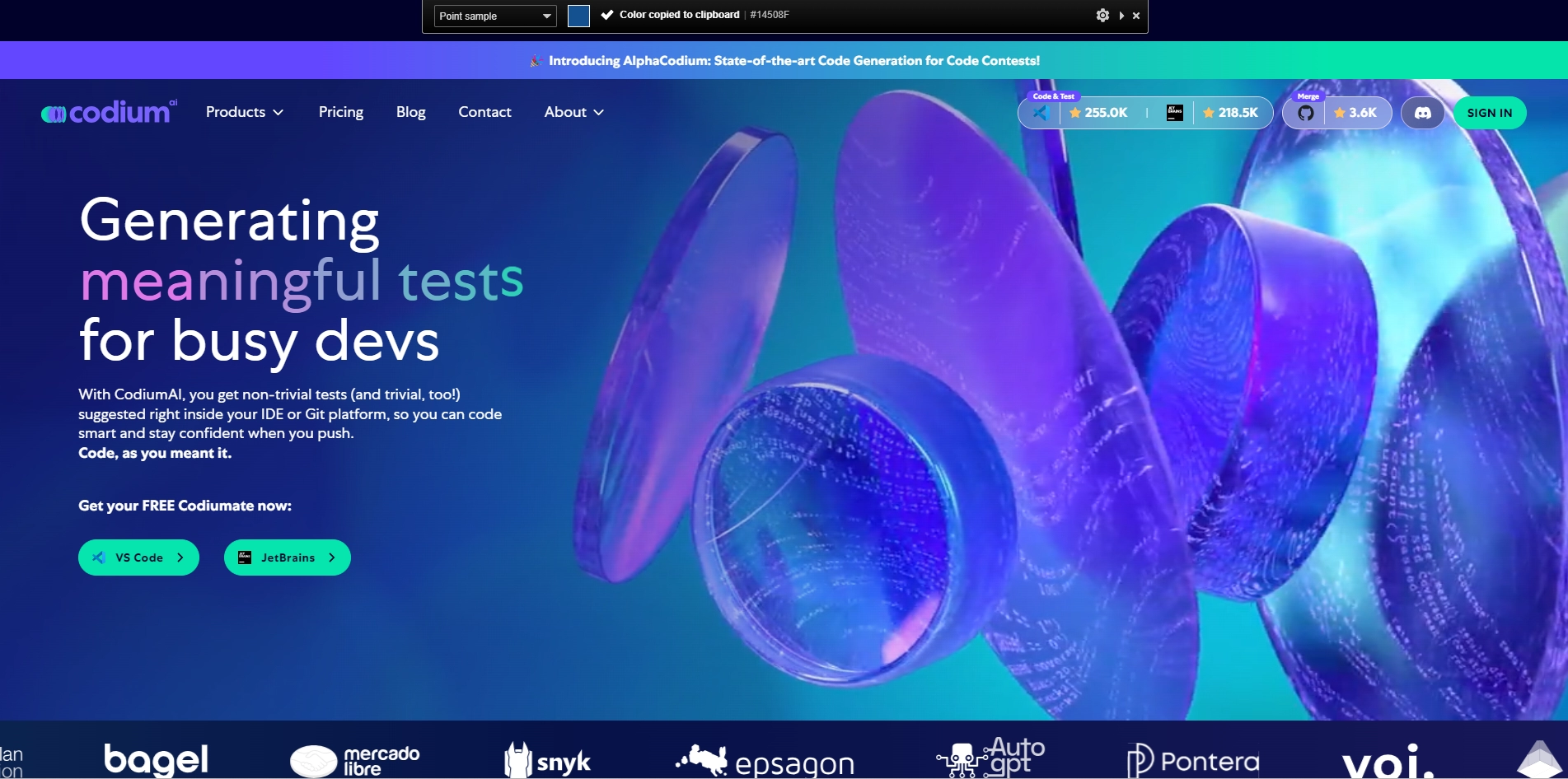Open the Contact page
The height and width of the screenshot is (779, 1568).
(484, 112)
